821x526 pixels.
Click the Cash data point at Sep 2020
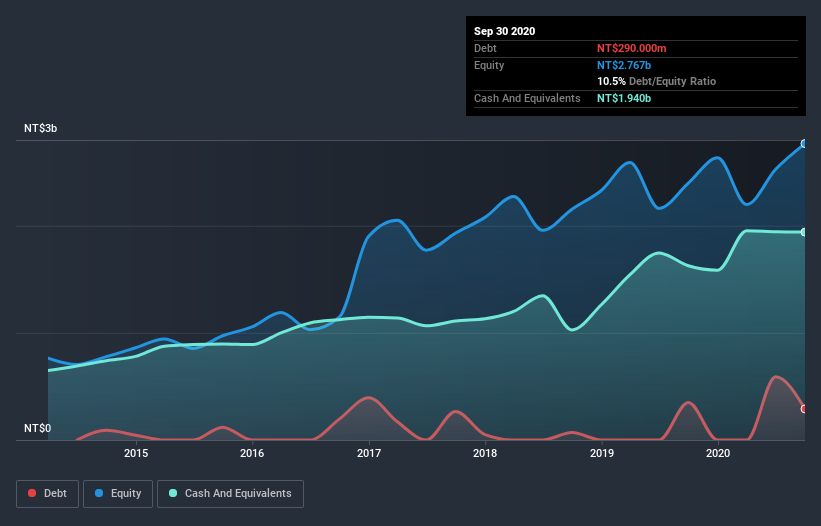[x=804, y=232]
